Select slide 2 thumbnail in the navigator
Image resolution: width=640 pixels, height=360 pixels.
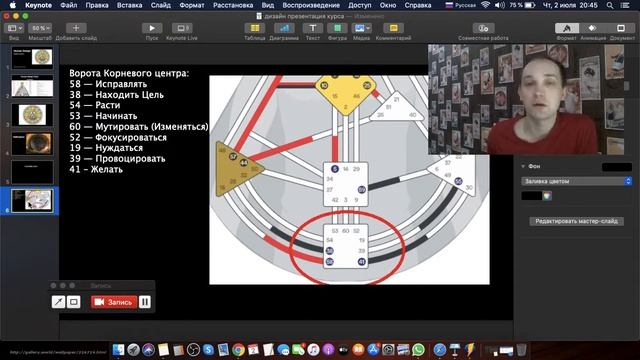point(32,86)
